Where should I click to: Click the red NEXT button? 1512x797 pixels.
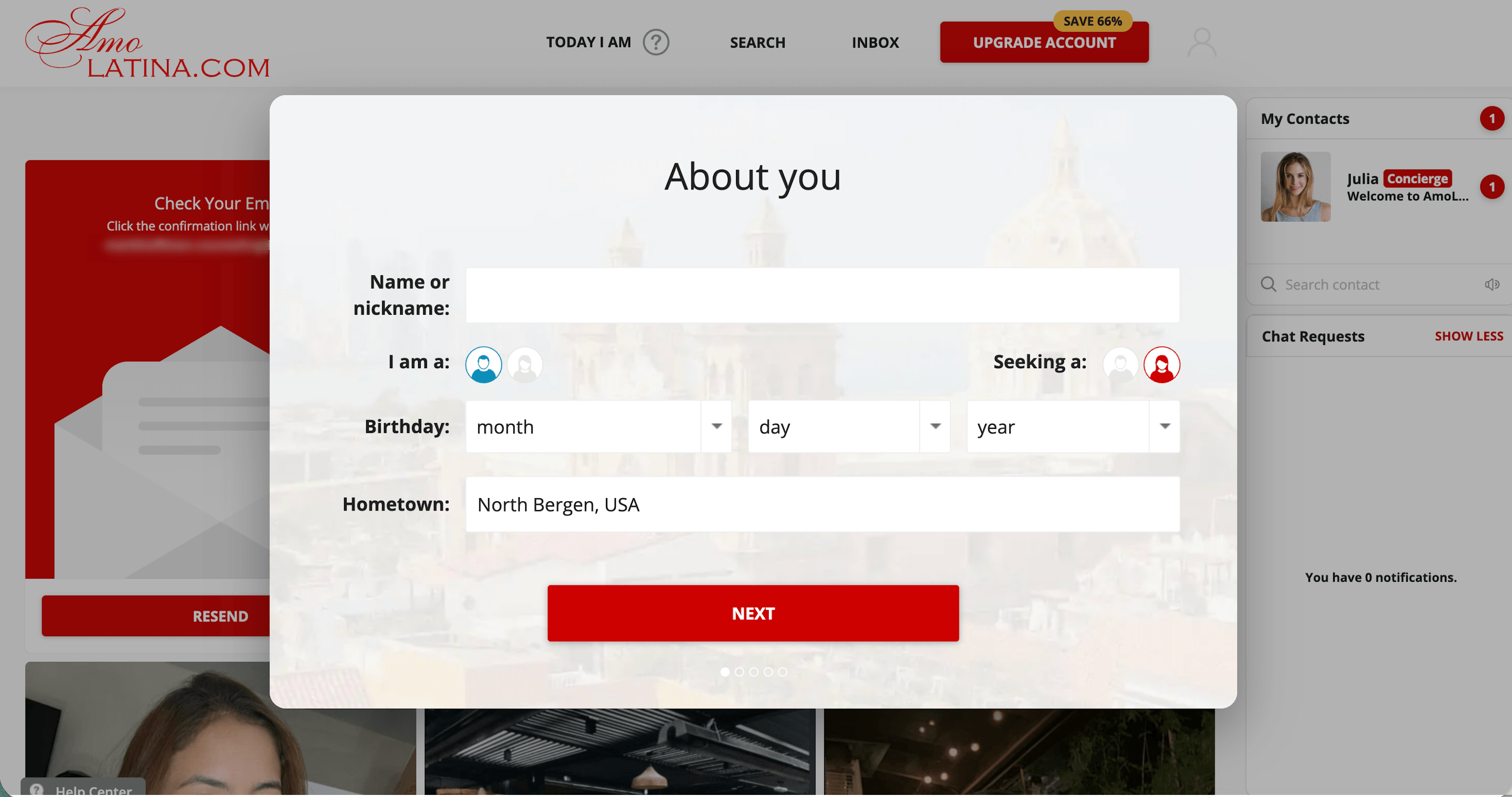(753, 613)
